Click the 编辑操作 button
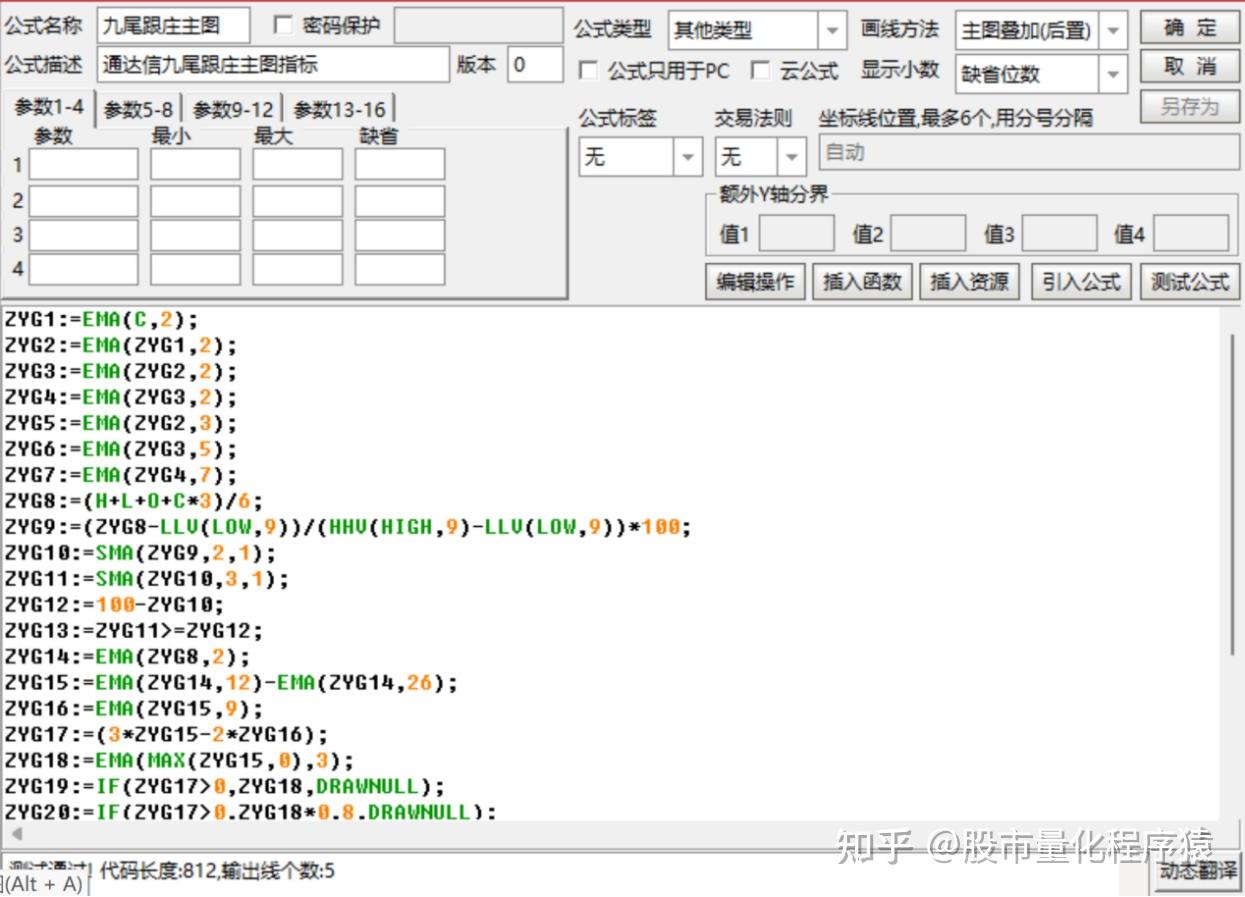The height and width of the screenshot is (897, 1245). pyautogui.click(x=756, y=282)
